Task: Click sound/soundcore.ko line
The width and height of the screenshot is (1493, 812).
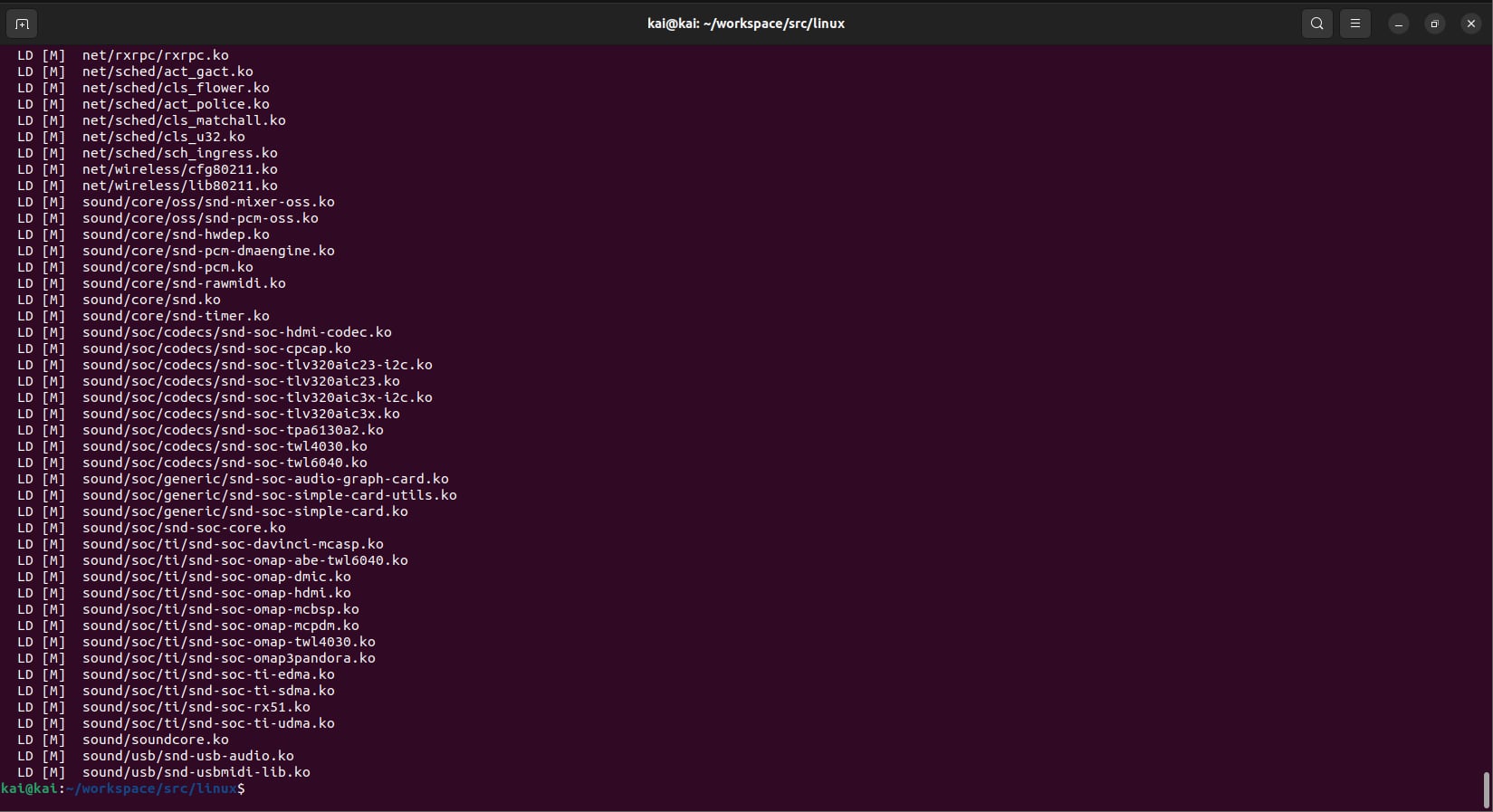Action: 123,740
